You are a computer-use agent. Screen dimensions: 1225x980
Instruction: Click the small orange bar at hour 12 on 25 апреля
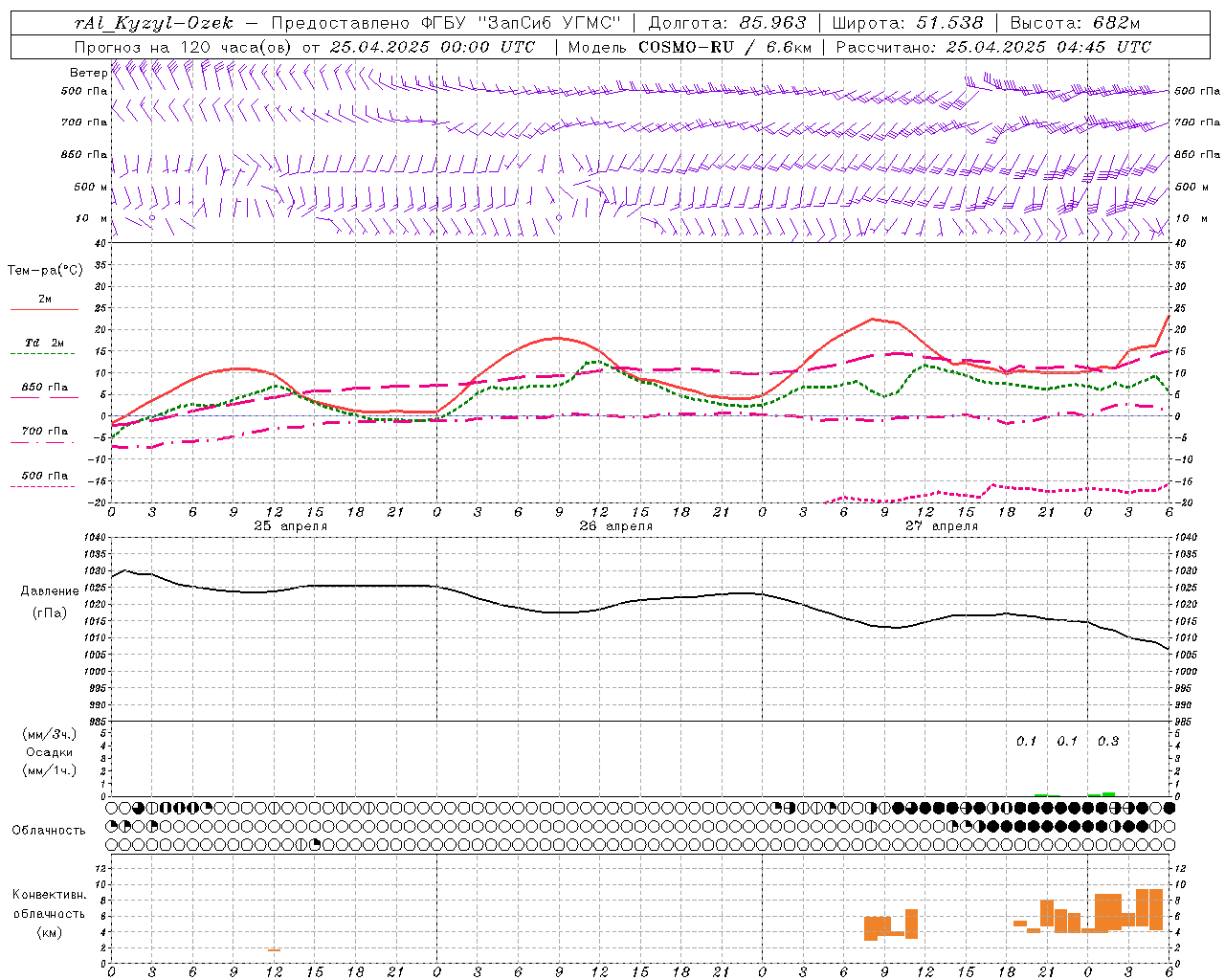coord(274,950)
